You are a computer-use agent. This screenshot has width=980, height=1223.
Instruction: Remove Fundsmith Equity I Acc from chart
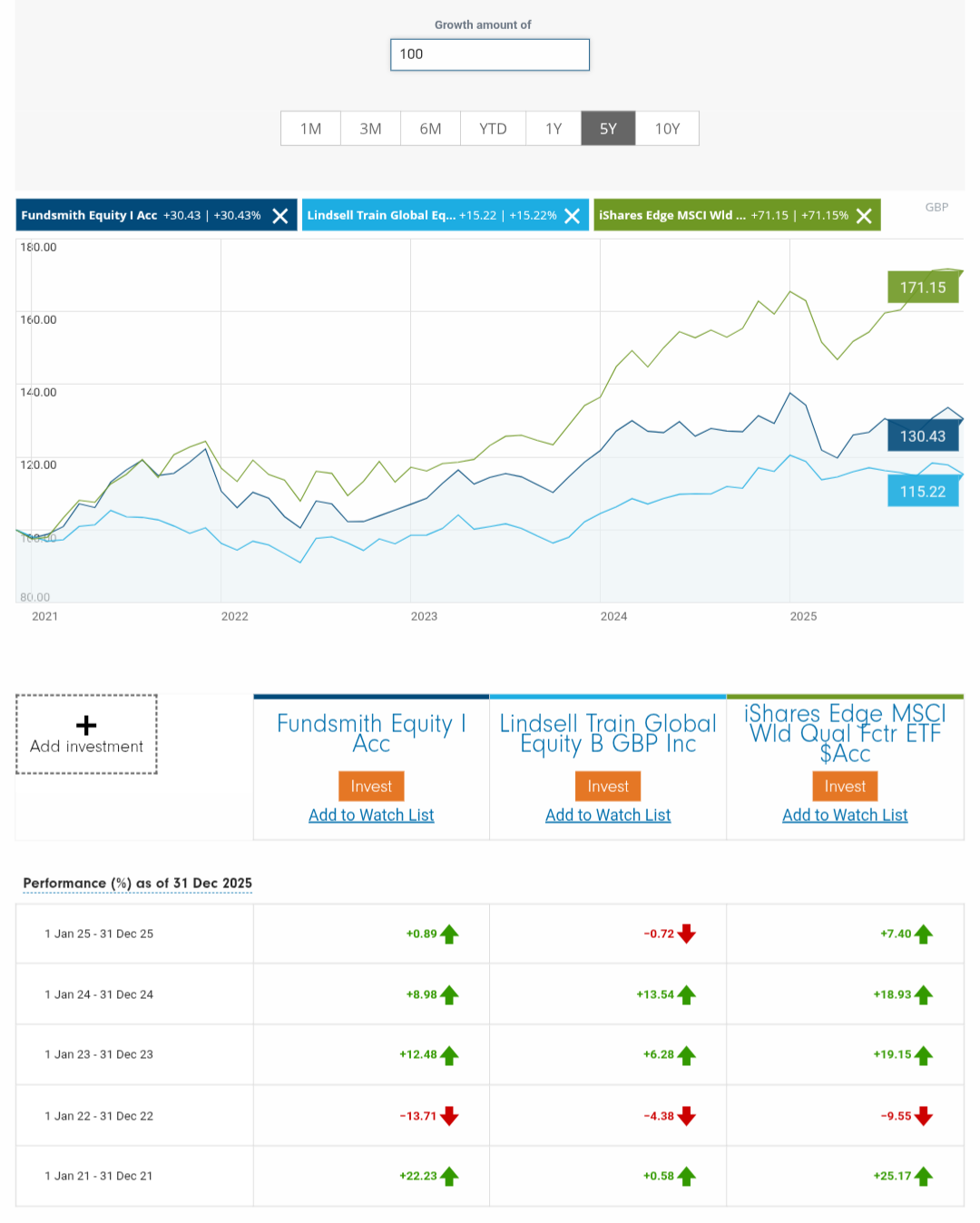280,216
